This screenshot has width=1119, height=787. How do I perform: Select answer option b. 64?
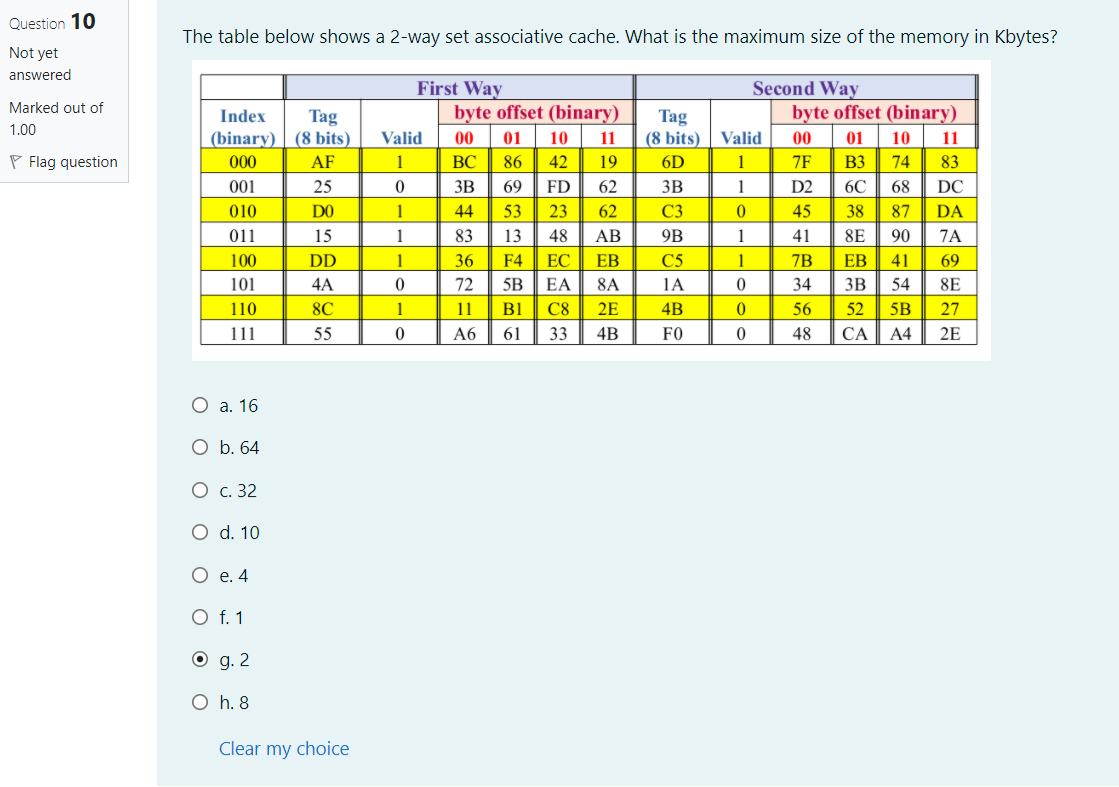tap(200, 447)
